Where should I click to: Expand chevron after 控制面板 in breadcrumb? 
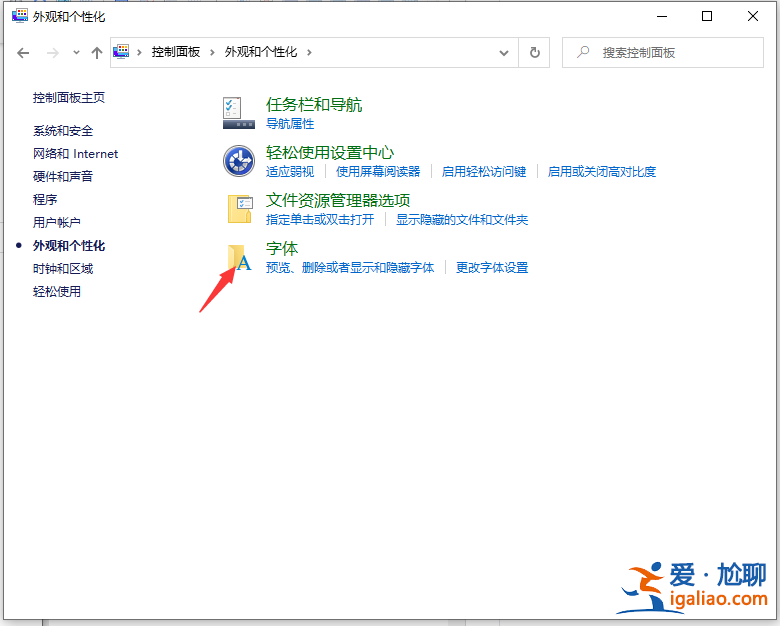212,52
